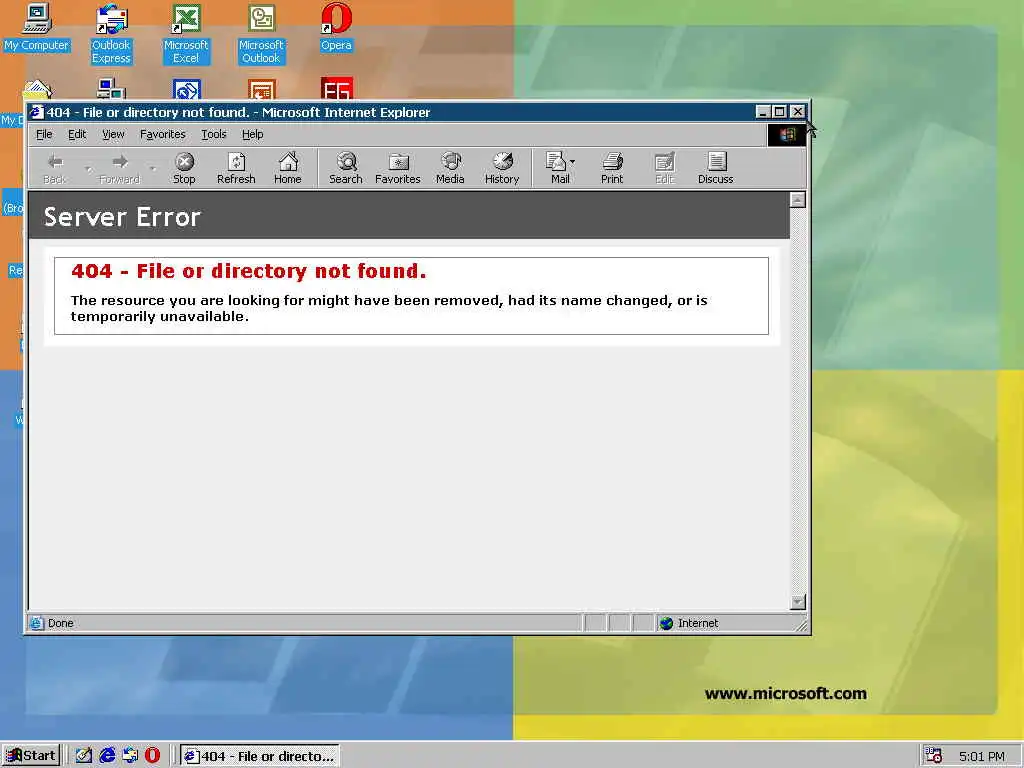Open the Mail button dropdown arrow
The width and height of the screenshot is (1024, 768).
point(573,161)
